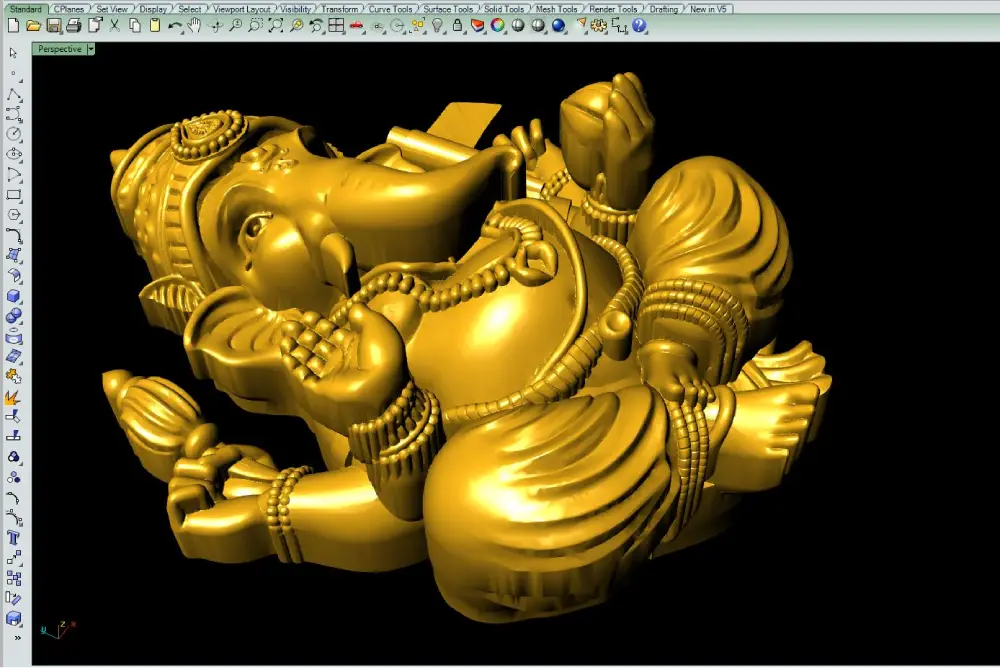Expand the sidebar overflow chevrons

click(17, 637)
